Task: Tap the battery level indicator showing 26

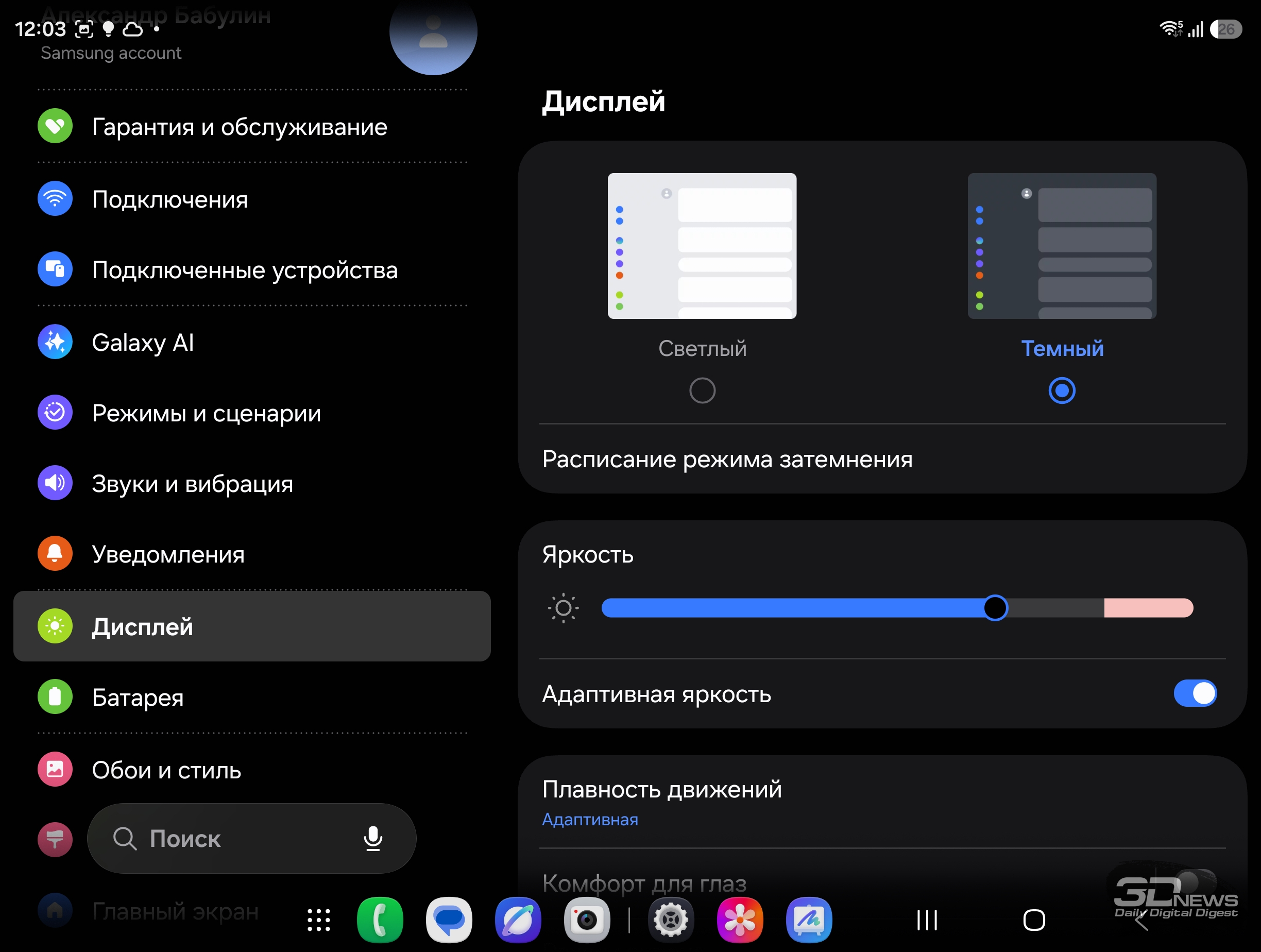Action: [1225, 28]
